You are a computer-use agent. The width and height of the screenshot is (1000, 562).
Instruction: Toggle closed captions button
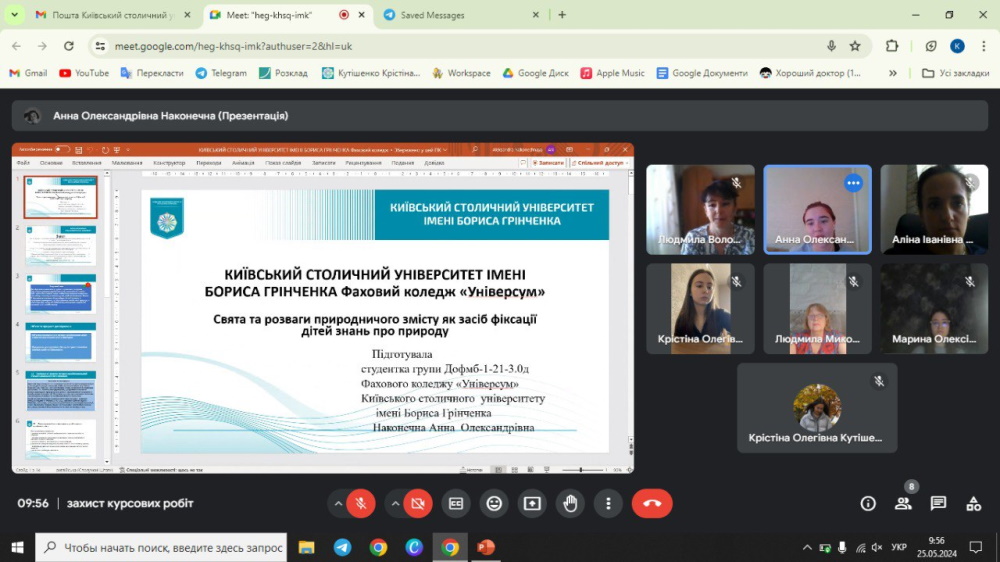coord(456,503)
